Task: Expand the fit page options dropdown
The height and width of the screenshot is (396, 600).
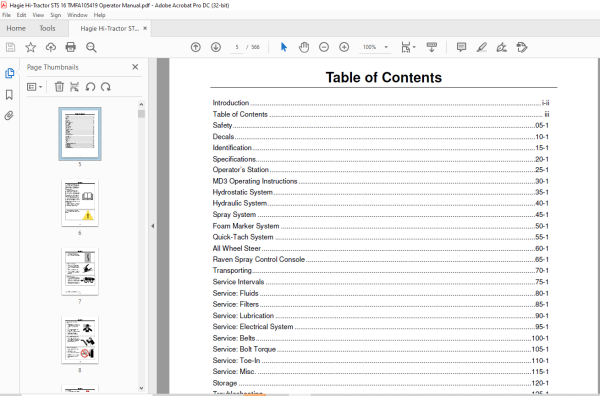Action: (x=408, y=47)
